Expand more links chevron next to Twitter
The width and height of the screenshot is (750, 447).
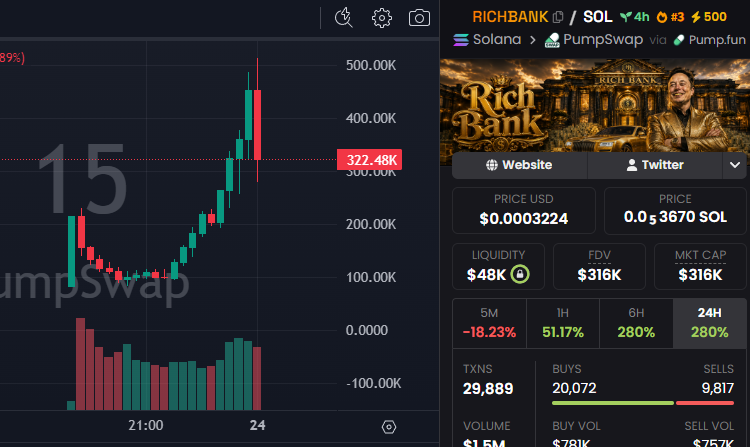(735, 165)
